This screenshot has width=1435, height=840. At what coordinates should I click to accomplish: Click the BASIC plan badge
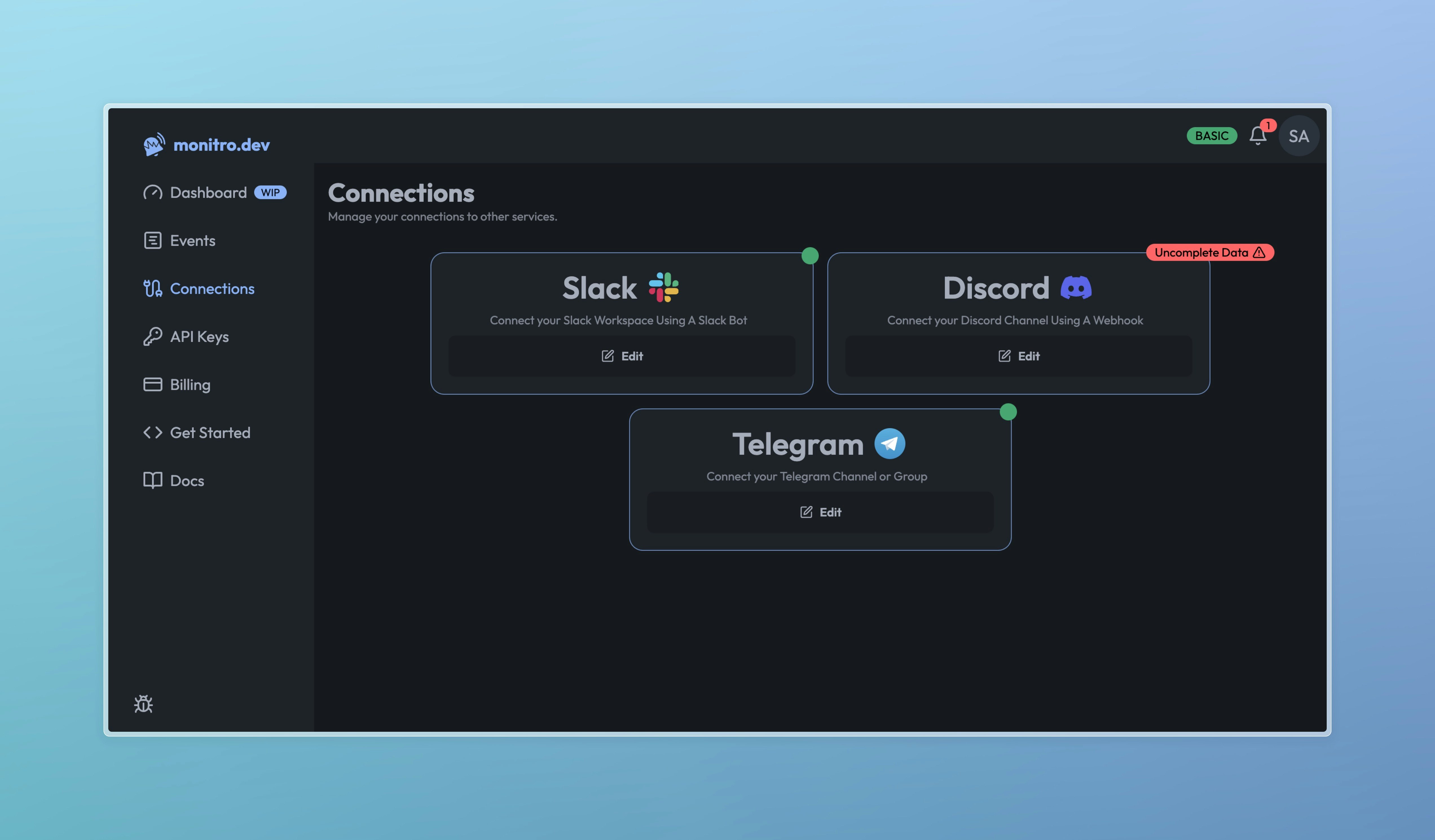pyautogui.click(x=1212, y=136)
